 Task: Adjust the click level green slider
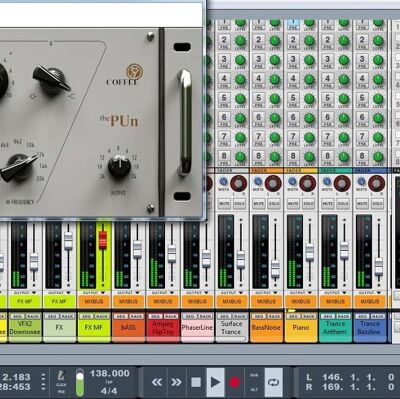coord(80,382)
